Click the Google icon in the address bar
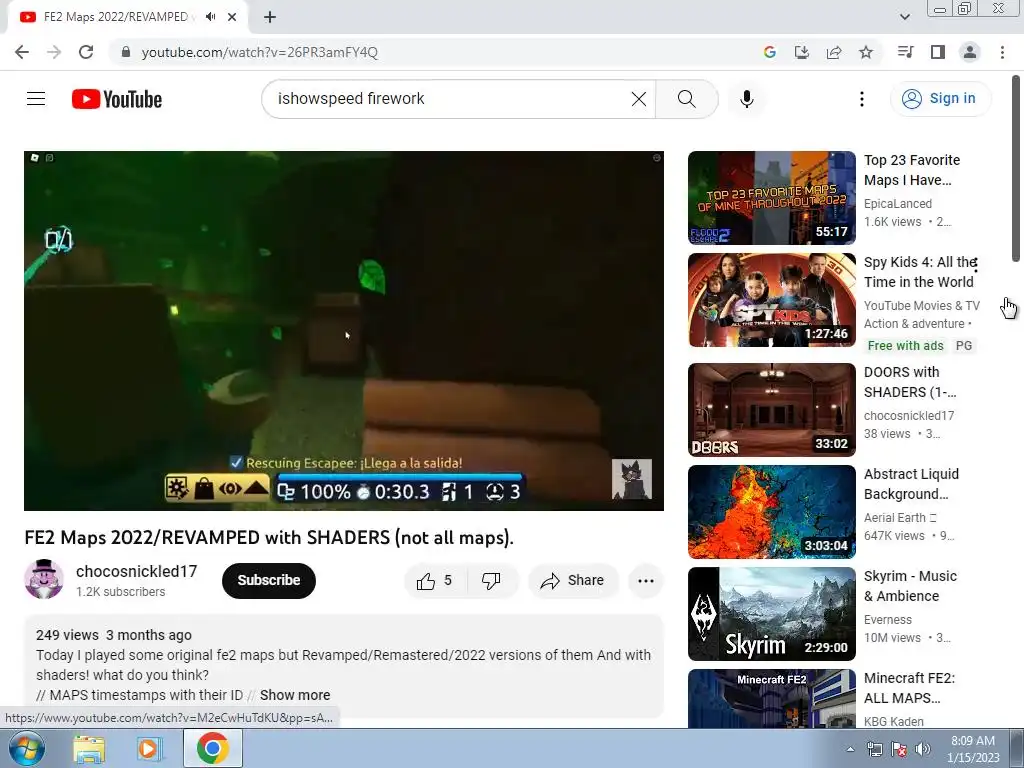This screenshot has height=768, width=1024. pyautogui.click(x=769, y=52)
